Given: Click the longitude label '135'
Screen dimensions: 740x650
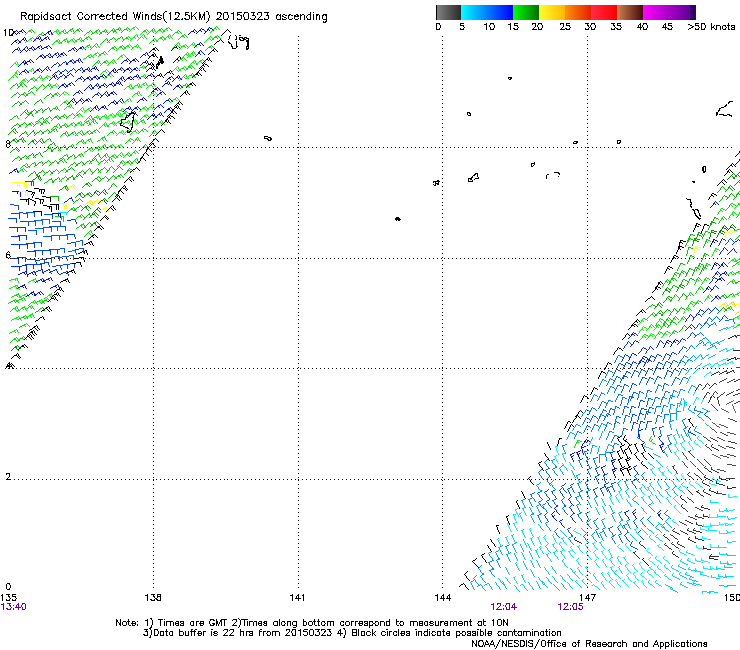Looking at the screenshot, I should (8, 598).
